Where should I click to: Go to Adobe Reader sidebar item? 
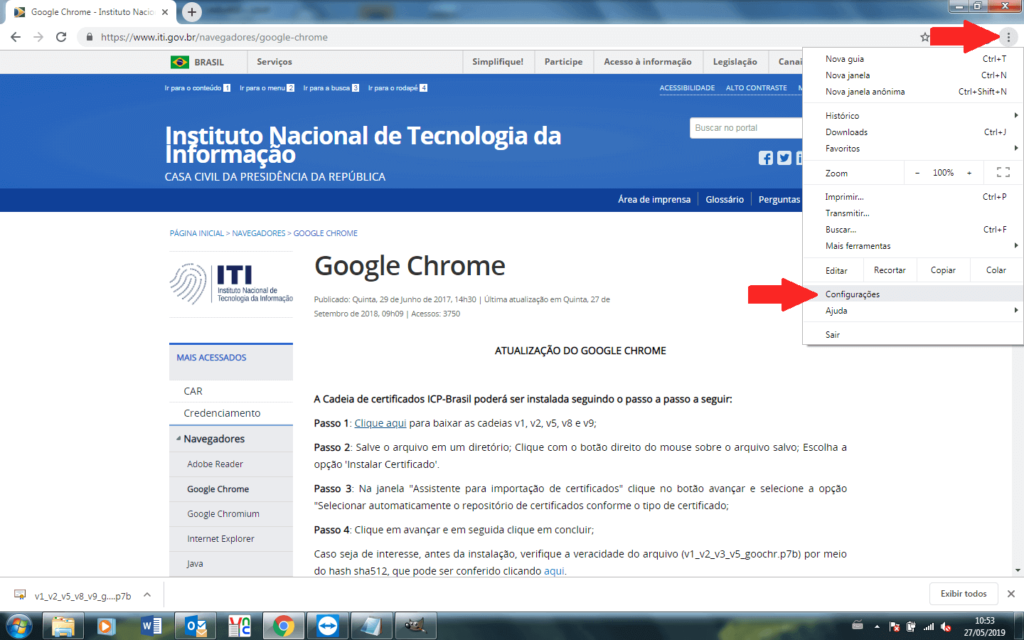[215, 464]
